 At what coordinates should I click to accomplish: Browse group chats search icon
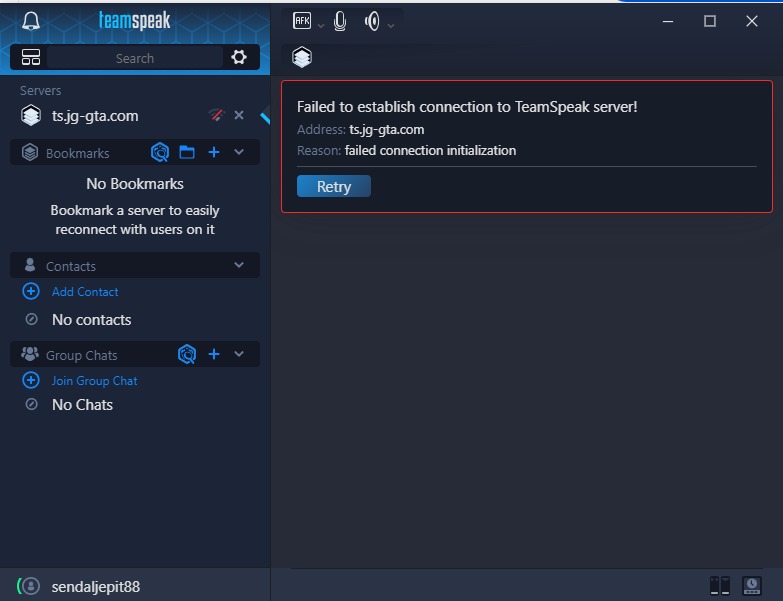pyautogui.click(x=187, y=354)
